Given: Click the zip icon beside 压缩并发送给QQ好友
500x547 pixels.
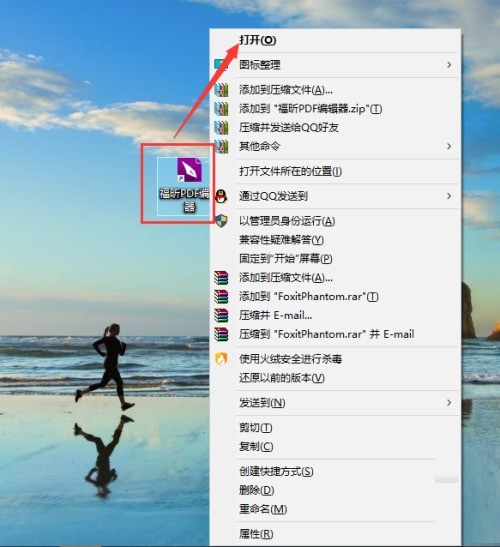Looking at the screenshot, I should [x=221, y=127].
